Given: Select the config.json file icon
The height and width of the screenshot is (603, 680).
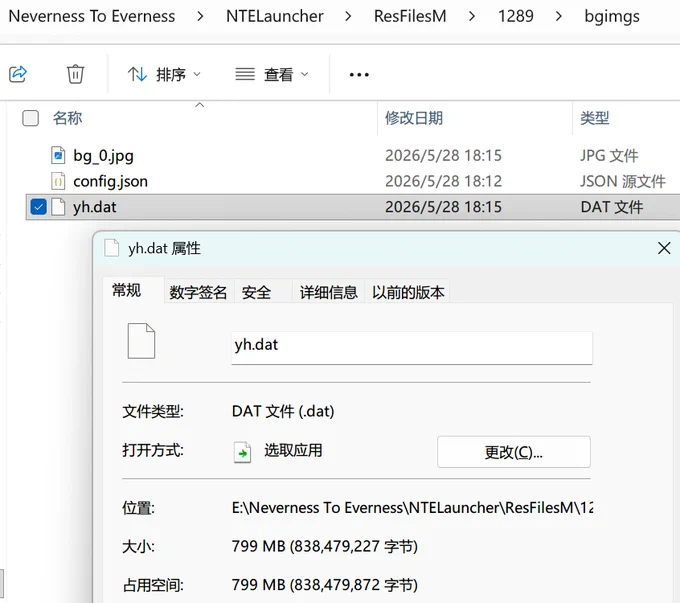Looking at the screenshot, I should coord(58,181).
